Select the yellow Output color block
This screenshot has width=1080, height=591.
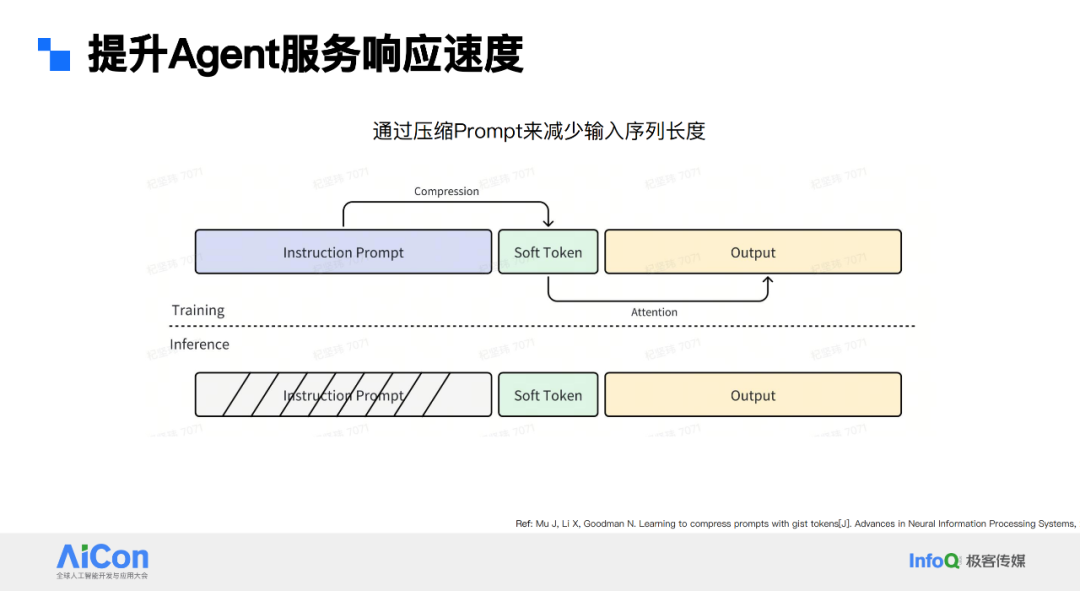(753, 394)
